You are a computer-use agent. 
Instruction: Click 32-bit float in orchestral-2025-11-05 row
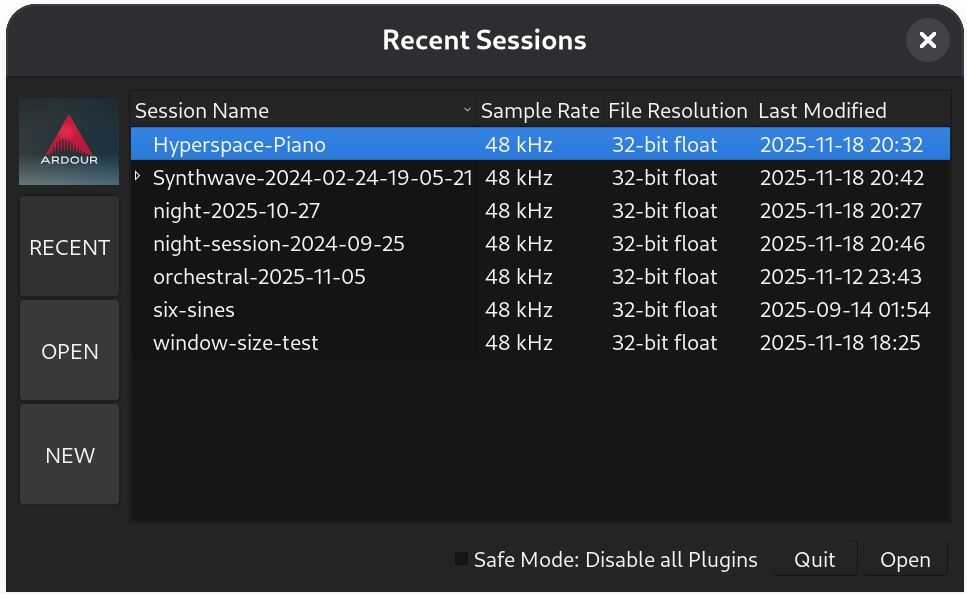tap(664, 276)
